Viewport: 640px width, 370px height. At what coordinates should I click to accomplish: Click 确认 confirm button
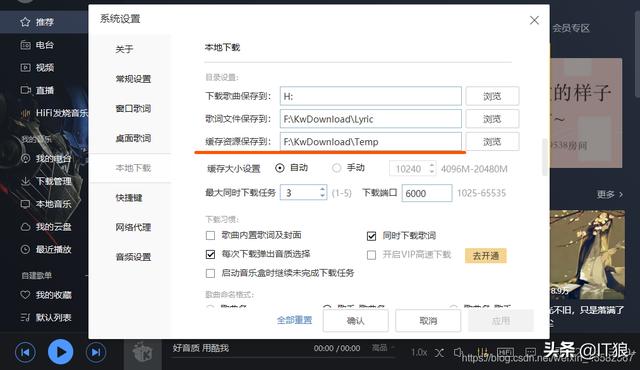coord(356,321)
